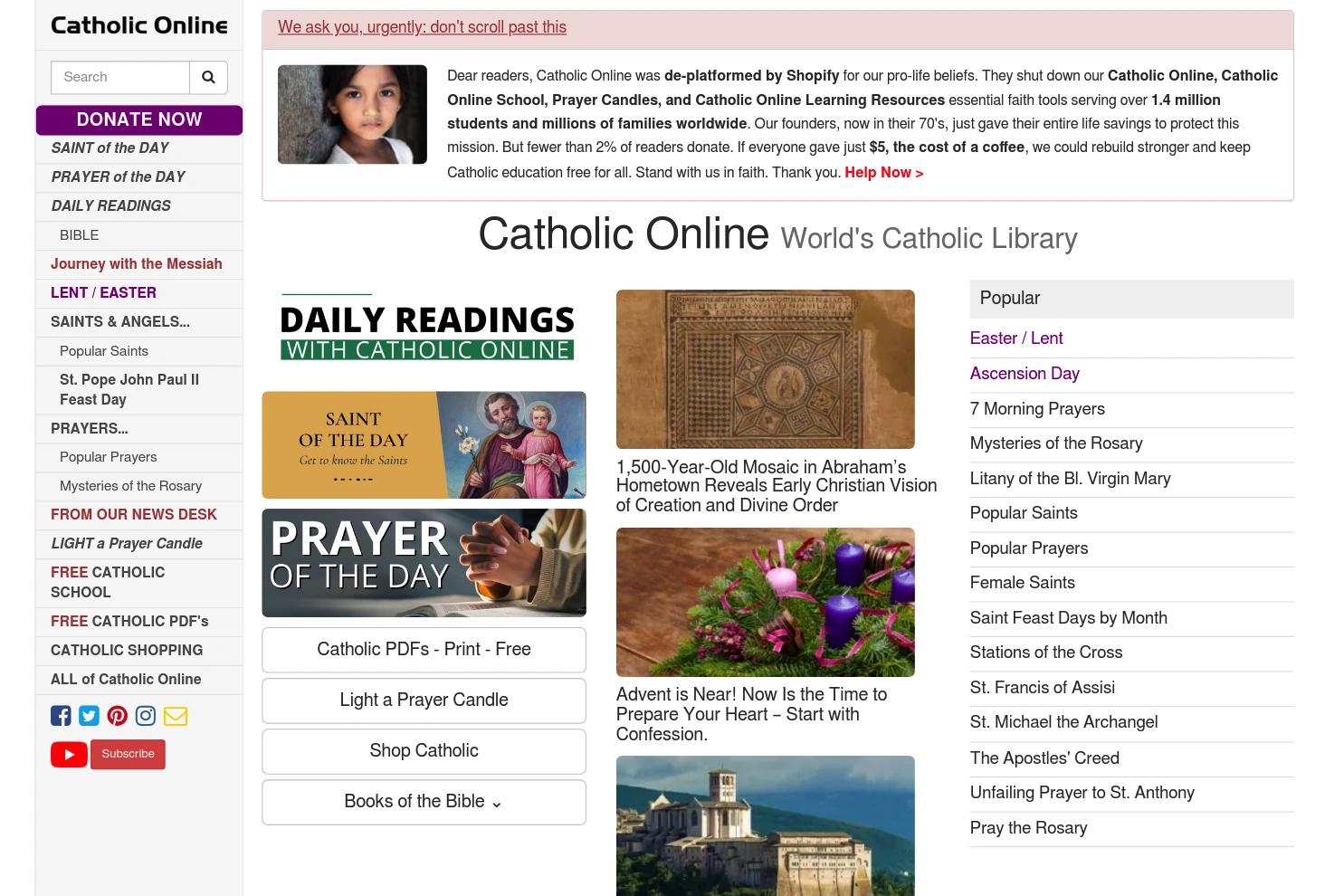Open Easter / Lent in Popular list
This screenshot has width=1344, height=896.
(x=1016, y=338)
